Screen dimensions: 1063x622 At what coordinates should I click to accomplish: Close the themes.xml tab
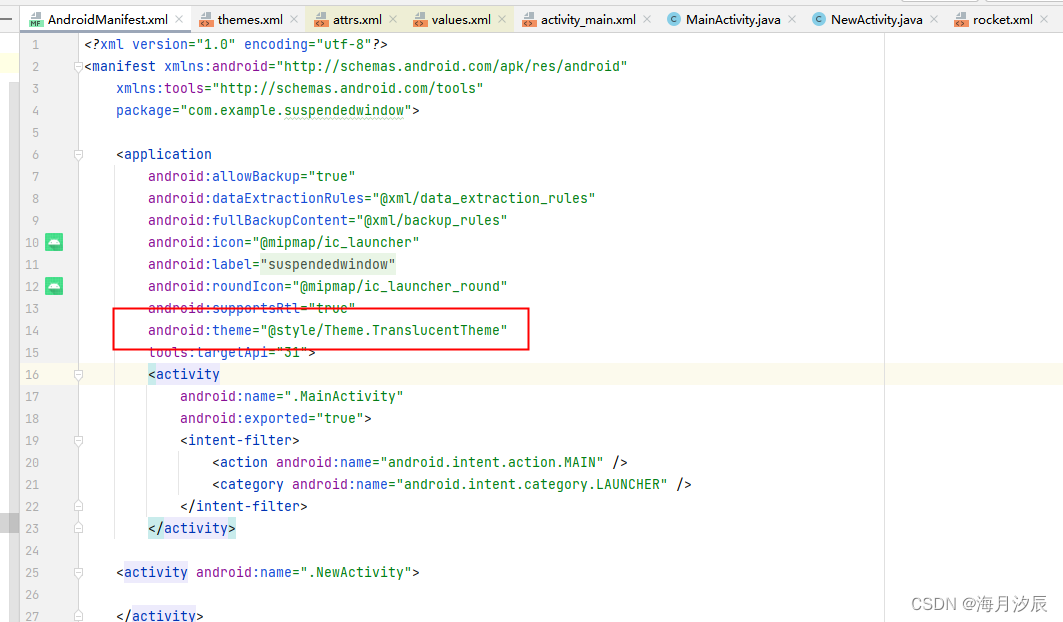pyautogui.click(x=293, y=17)
